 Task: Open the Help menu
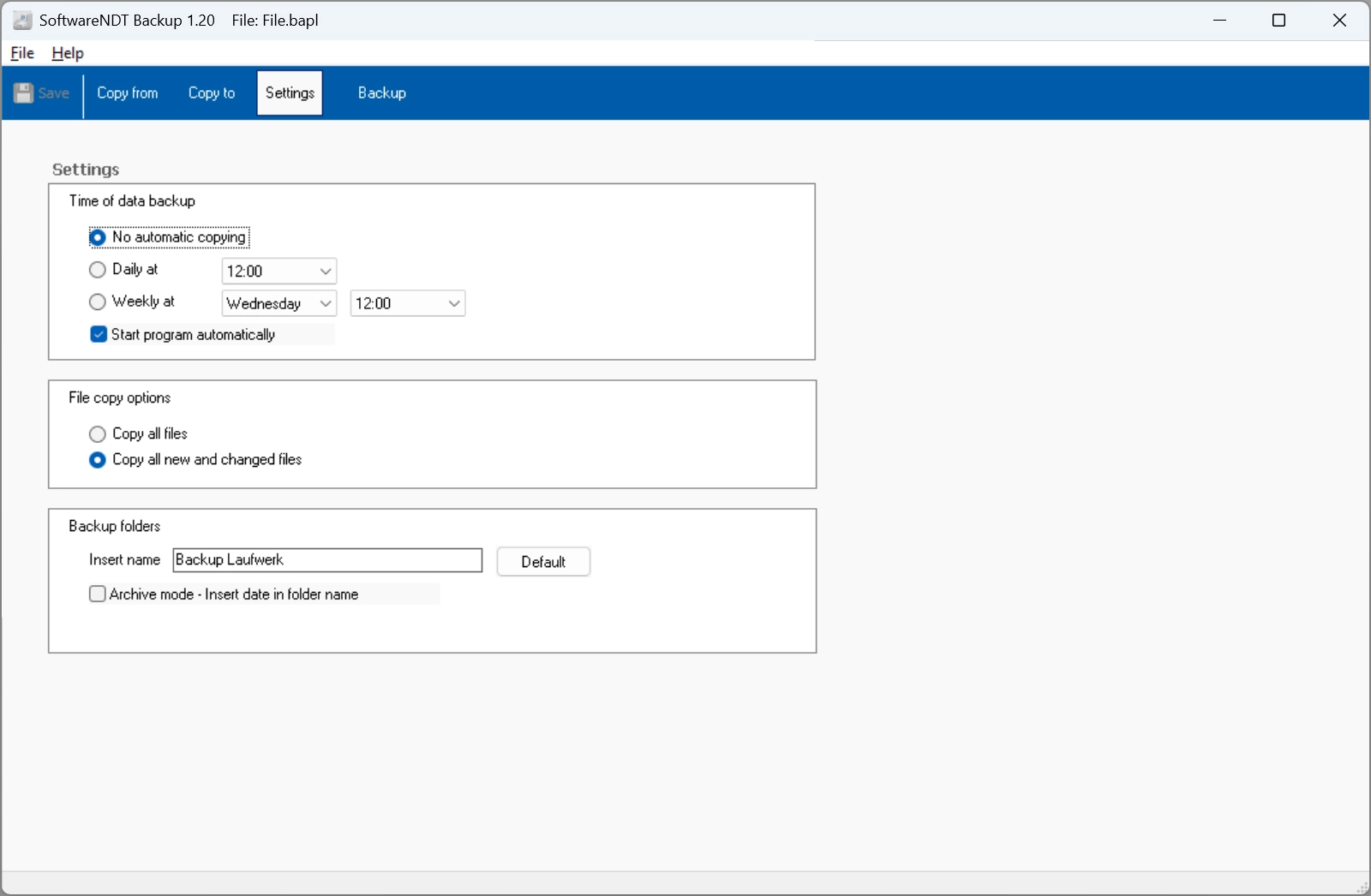pyautogui.click(x=68, y=53)
